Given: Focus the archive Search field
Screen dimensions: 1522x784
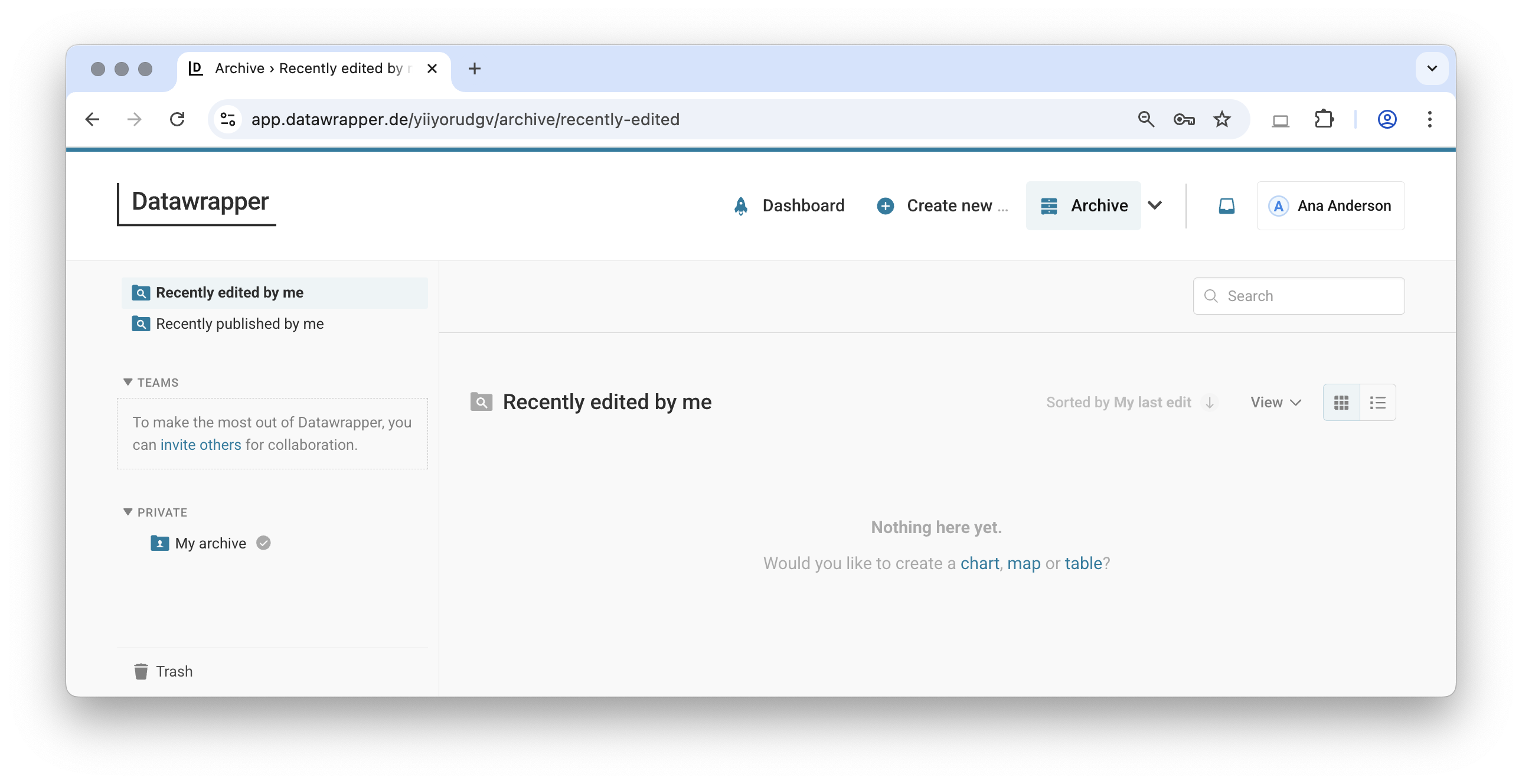Looking at the screenshot, I should [x=1309, y=296].
